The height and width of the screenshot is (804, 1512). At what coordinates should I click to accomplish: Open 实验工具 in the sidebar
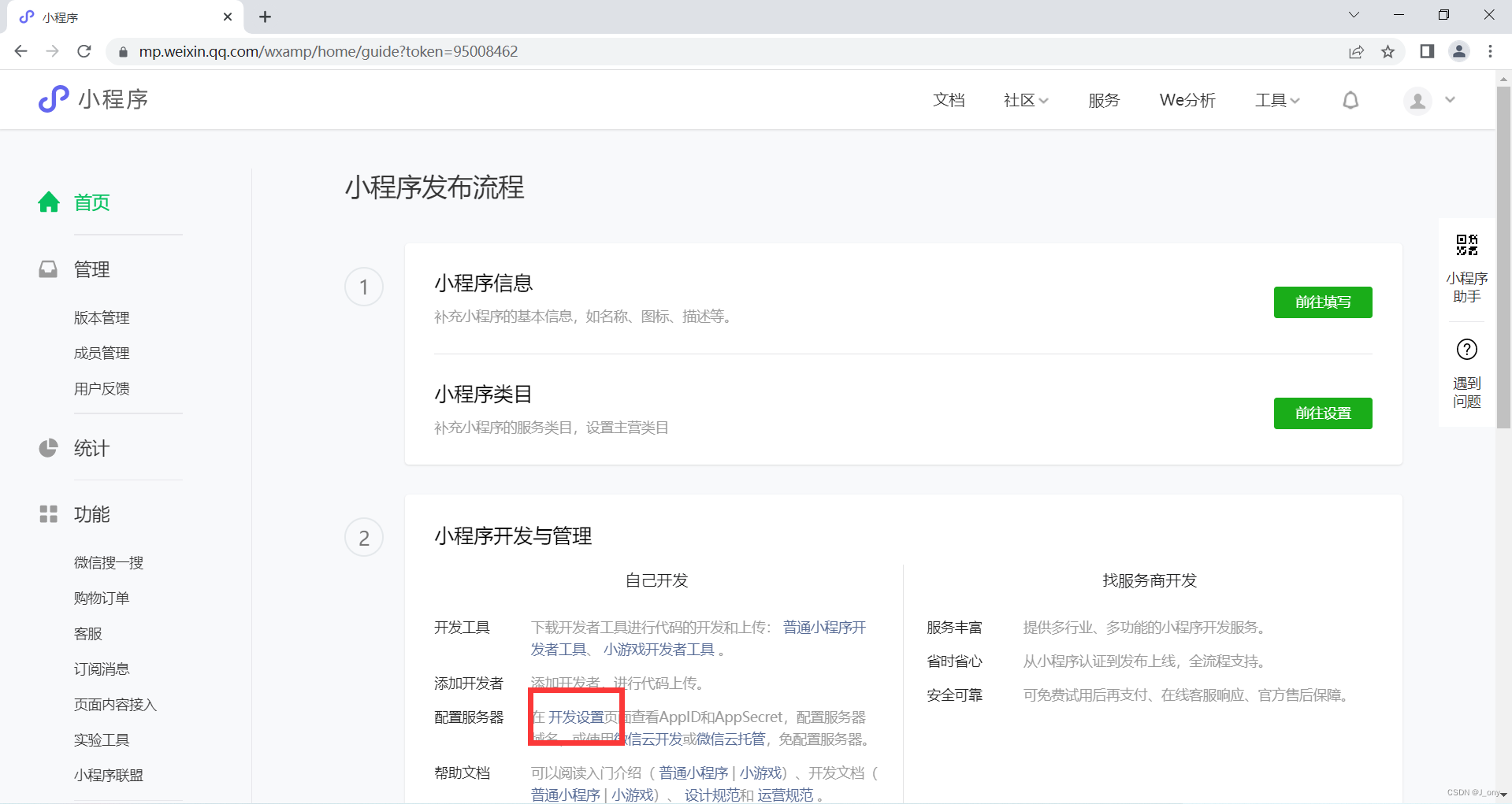pos(102,739)
